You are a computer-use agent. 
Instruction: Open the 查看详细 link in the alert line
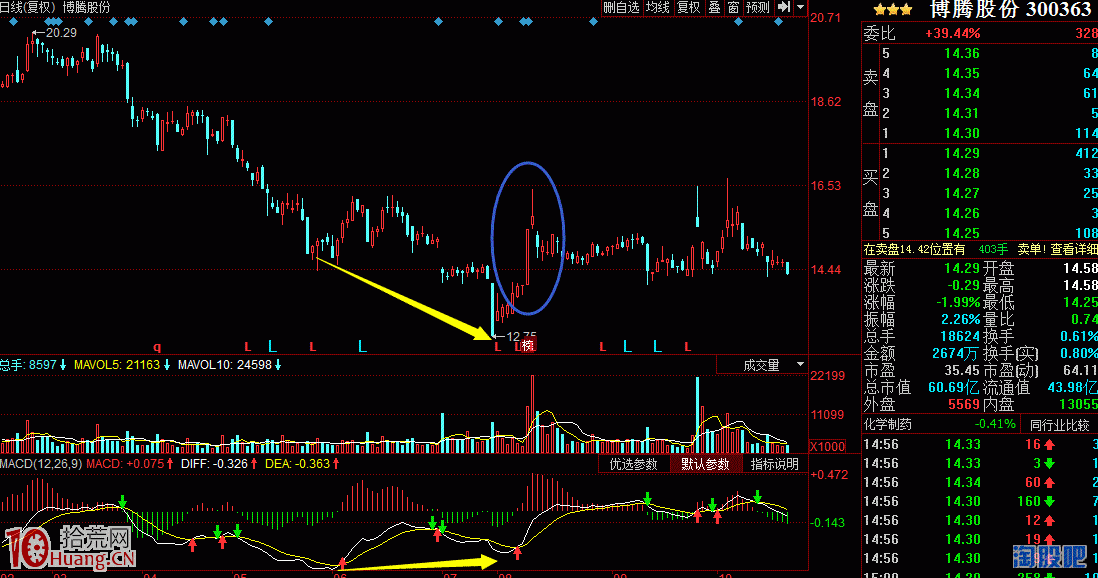coord(1073,249)
